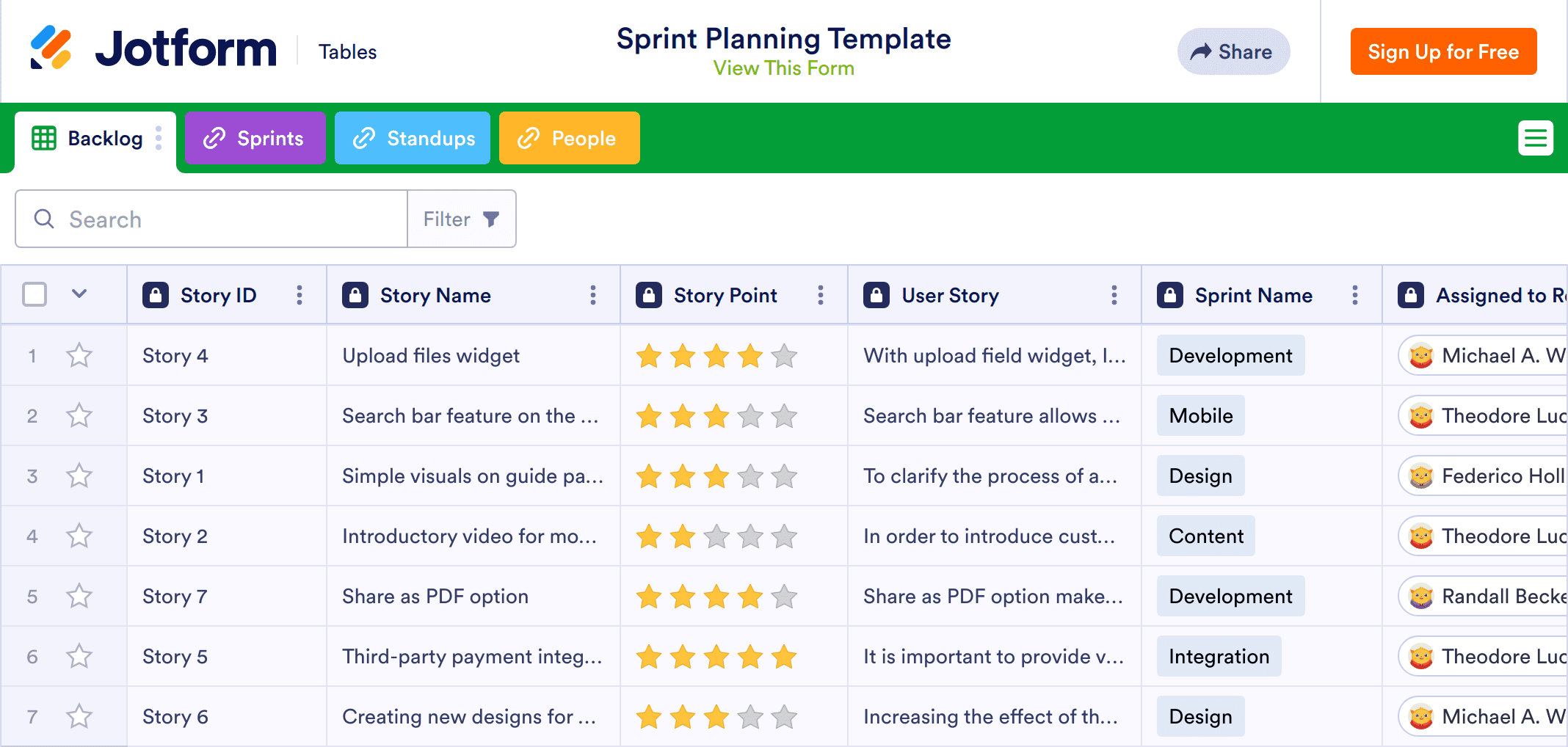Click the search magnifier icon

pyautogui.click(x=44, y=219)
